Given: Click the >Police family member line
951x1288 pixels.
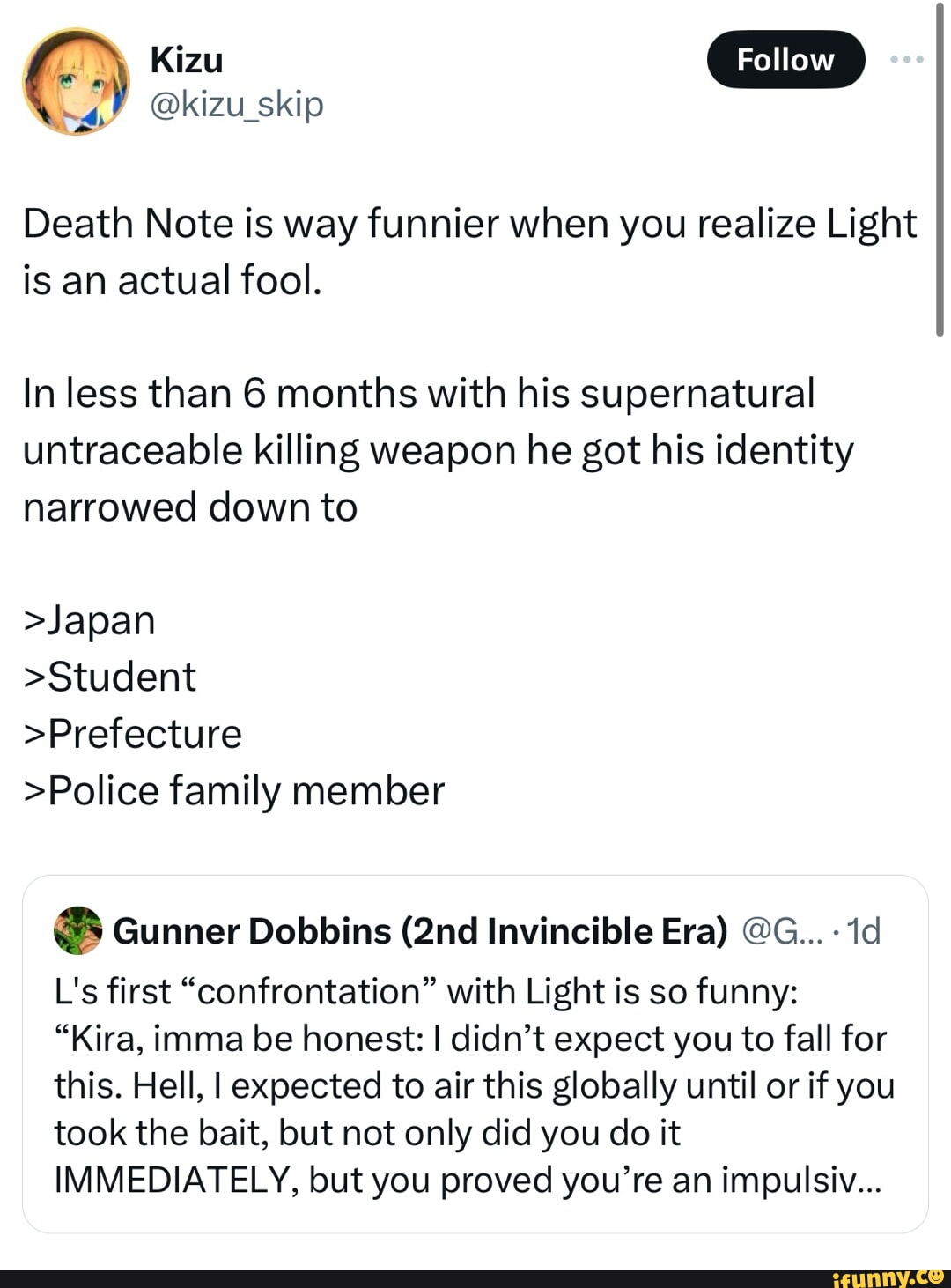Looking at the screenshot, I should [x=234, y=791].
